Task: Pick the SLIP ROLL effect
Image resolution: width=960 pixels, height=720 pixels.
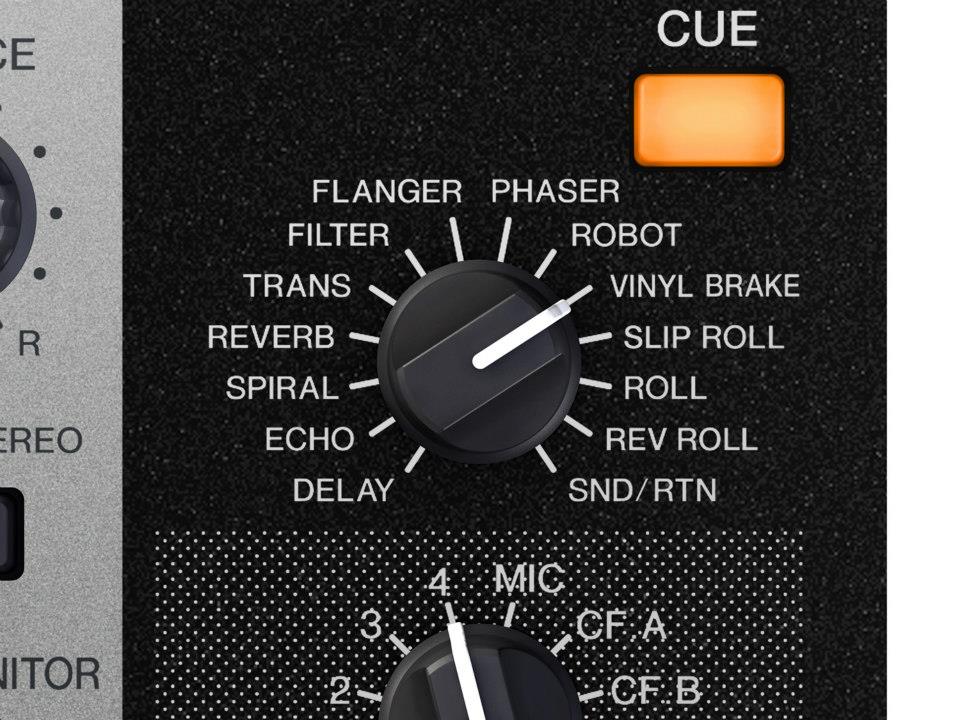Action: (703, 337)
